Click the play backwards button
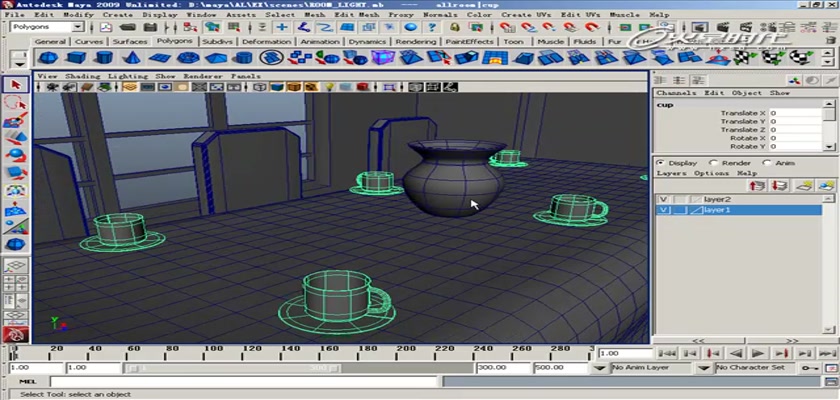 click(x=737, y=353)
